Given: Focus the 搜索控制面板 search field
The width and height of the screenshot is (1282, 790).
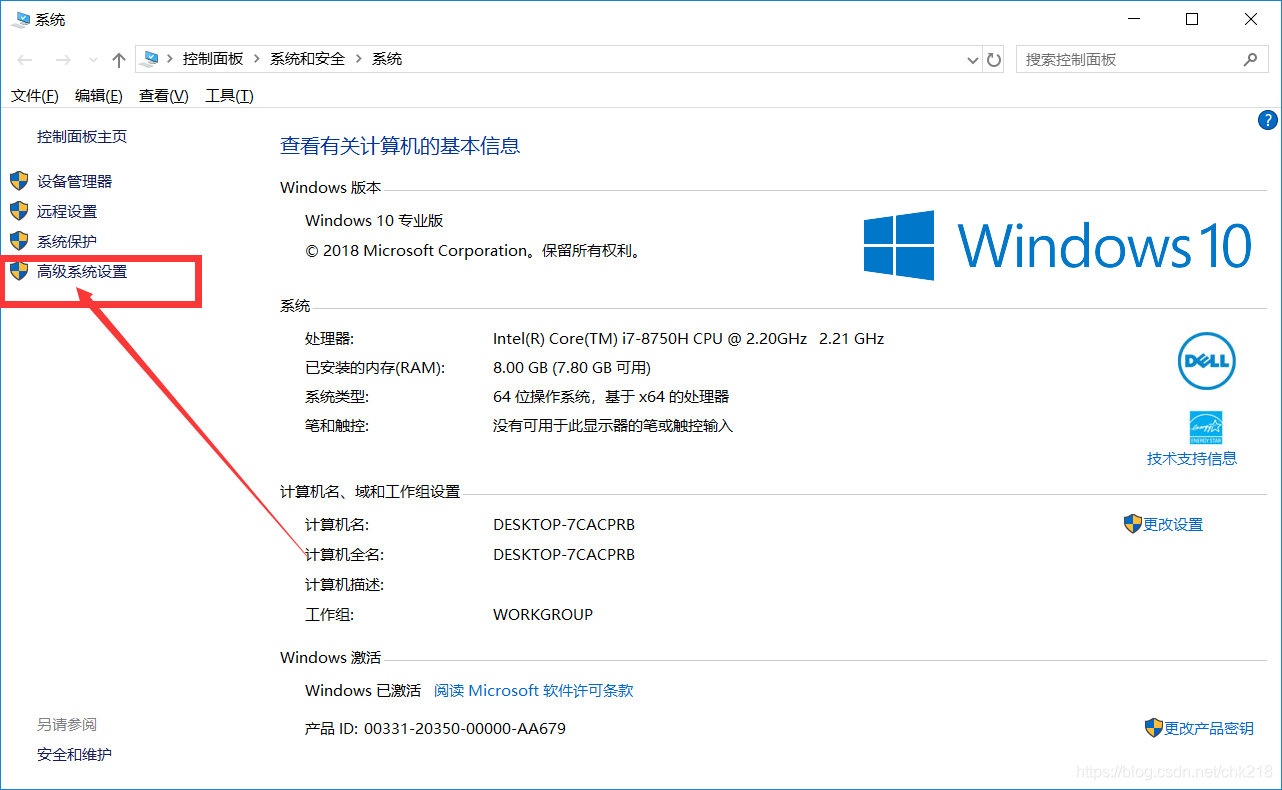Looking at the screenshot, I should pyautogui.click(x=1141, y=60).
